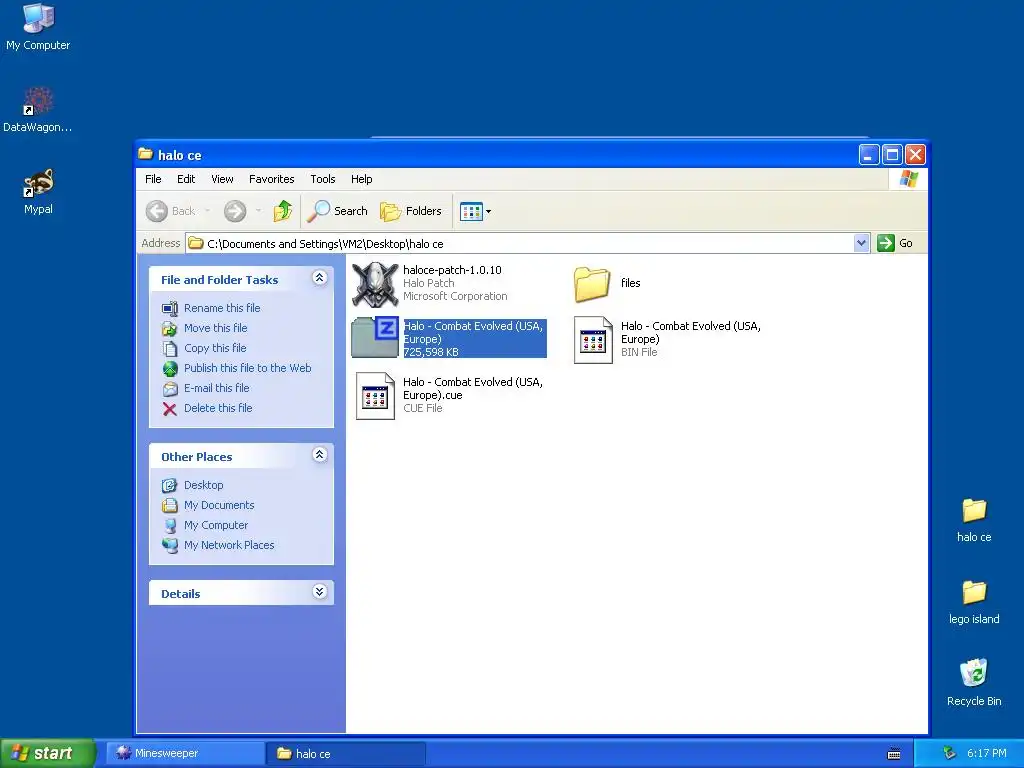Click Copy this file link

(x=215, y=348)
